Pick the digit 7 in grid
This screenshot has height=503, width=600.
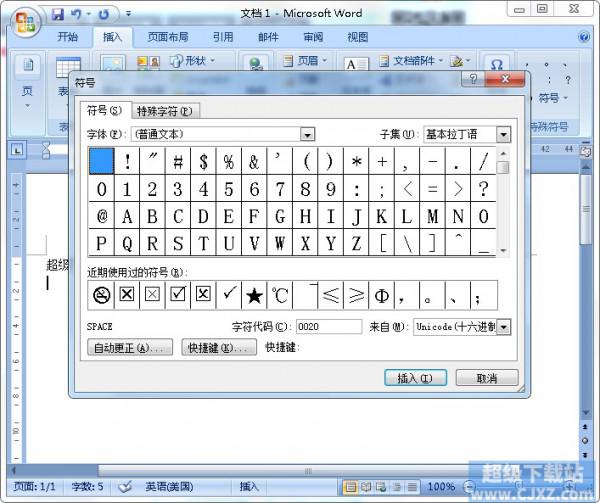coord(280,189)
